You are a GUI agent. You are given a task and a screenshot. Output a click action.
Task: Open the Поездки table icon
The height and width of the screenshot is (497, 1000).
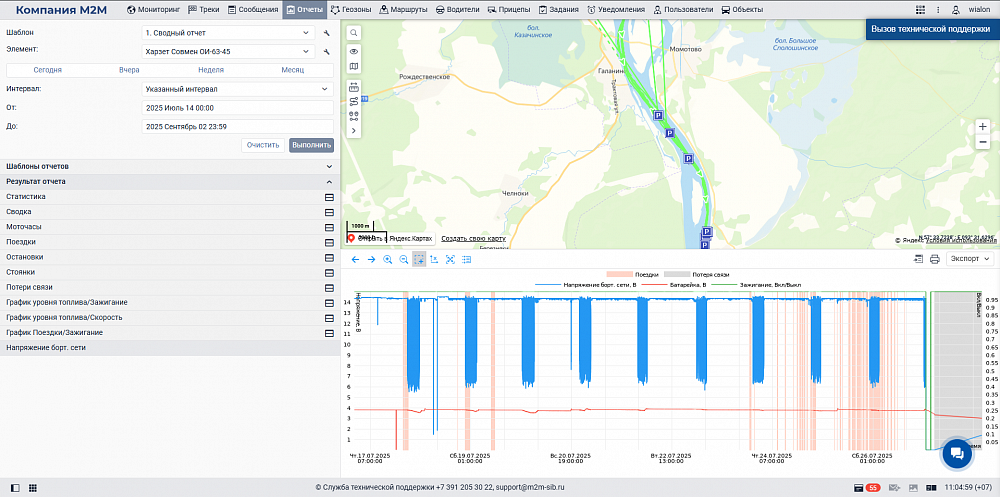[x=330, y=242]
